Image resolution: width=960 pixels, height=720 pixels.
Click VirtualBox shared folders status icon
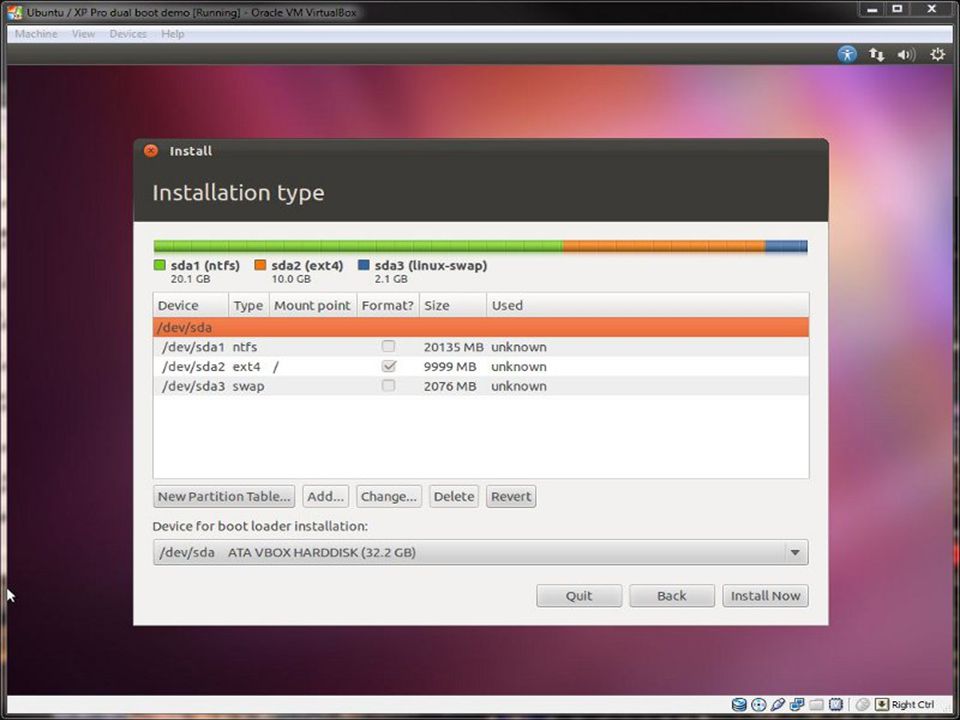816,705
